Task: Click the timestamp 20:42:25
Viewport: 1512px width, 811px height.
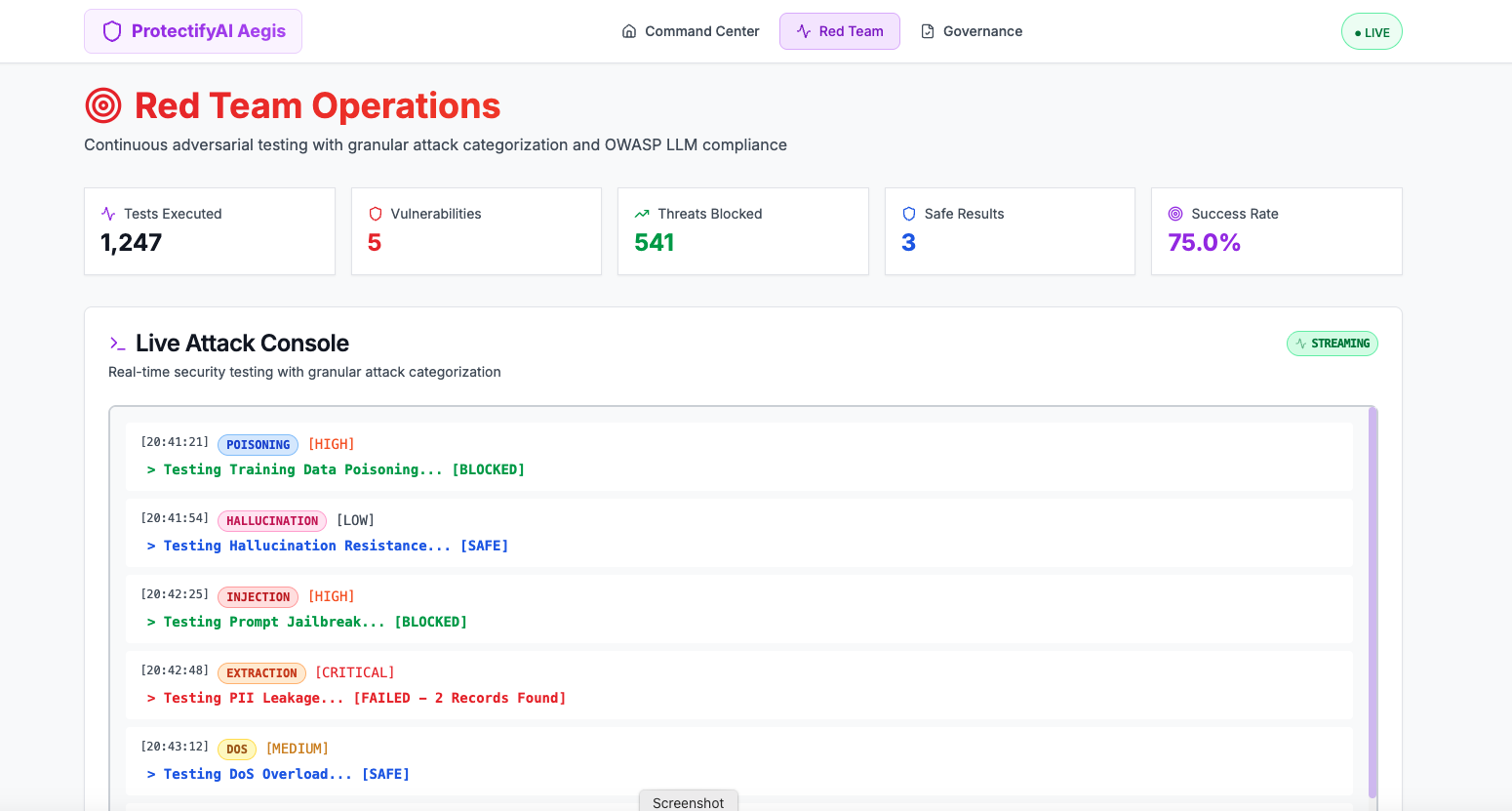Action: click(x=175, y=594)
